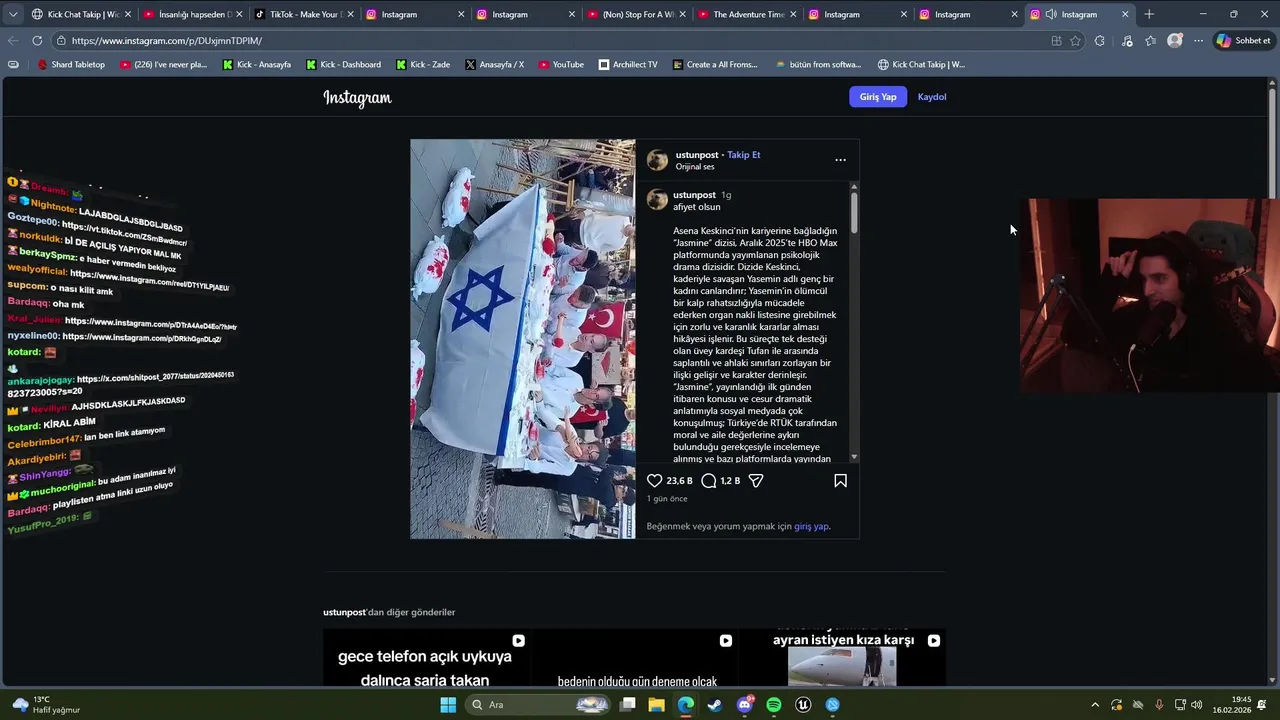
Task: Click the Windows Start button
Action: pyautogui.click(x=448, y=705)
